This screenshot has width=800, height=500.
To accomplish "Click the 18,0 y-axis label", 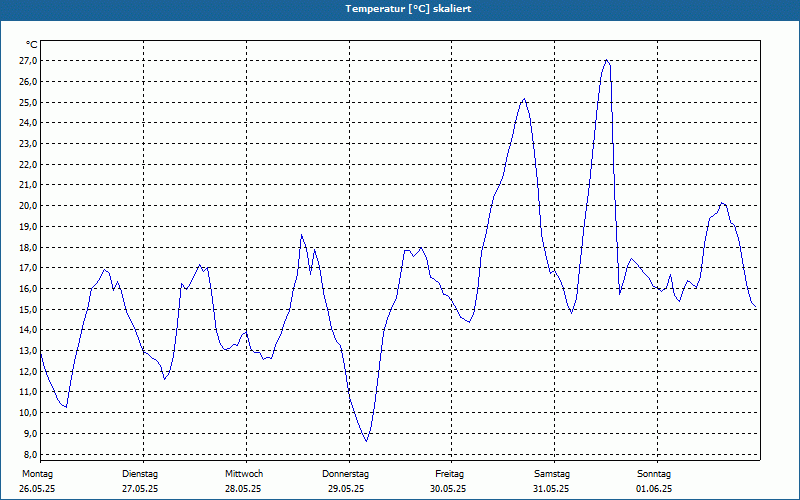I will tap(28, 247).
